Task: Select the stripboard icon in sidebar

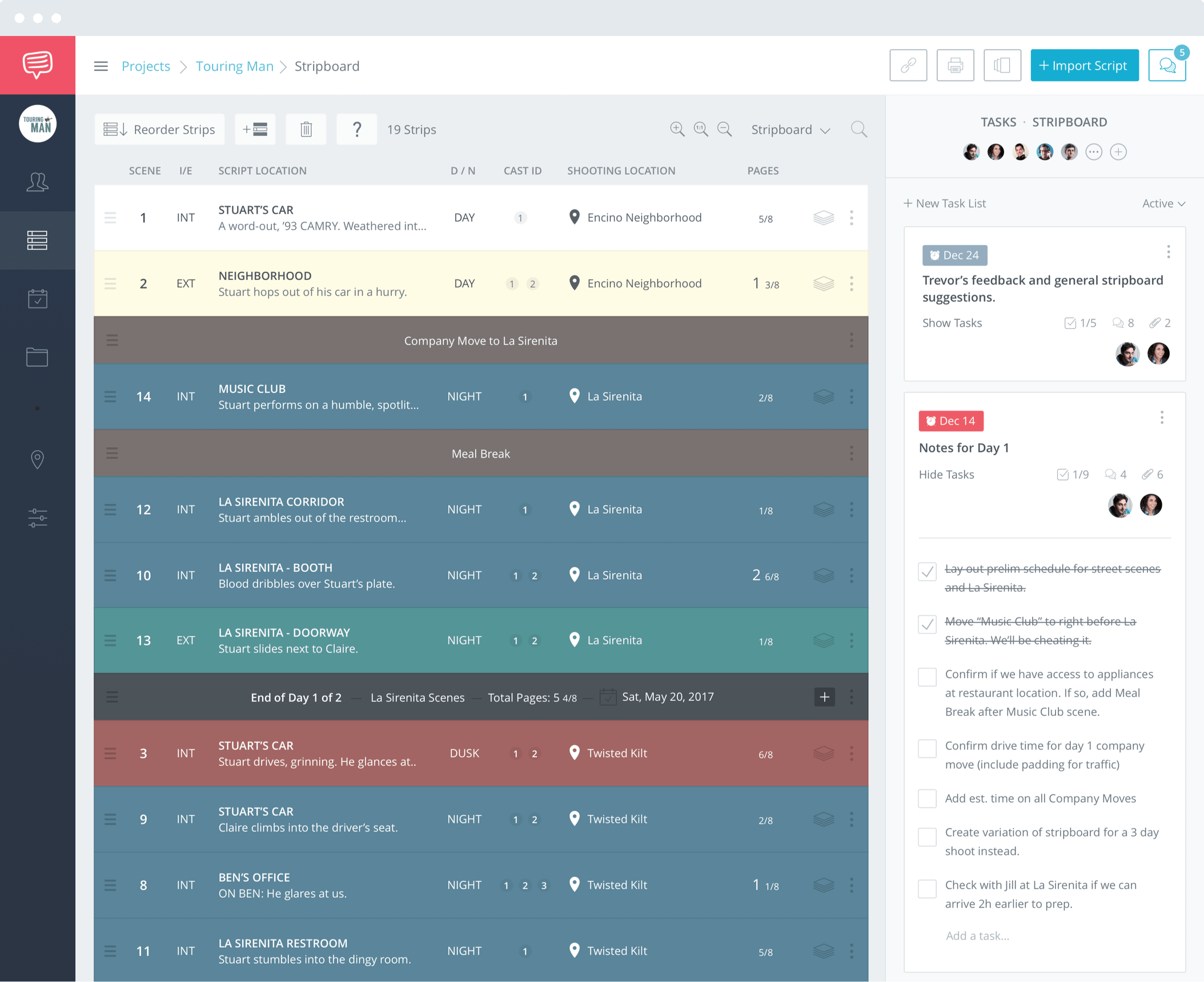Action: pos(38,241)
